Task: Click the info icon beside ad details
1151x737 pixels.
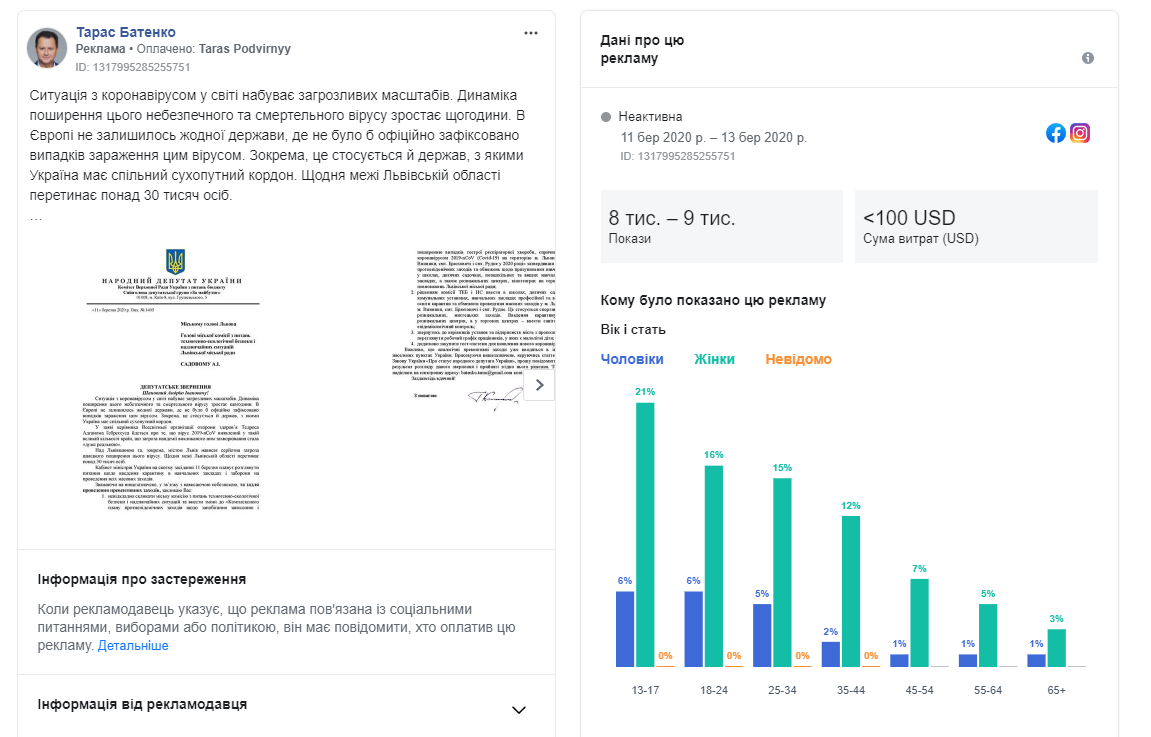Action: pos(1088,58)
